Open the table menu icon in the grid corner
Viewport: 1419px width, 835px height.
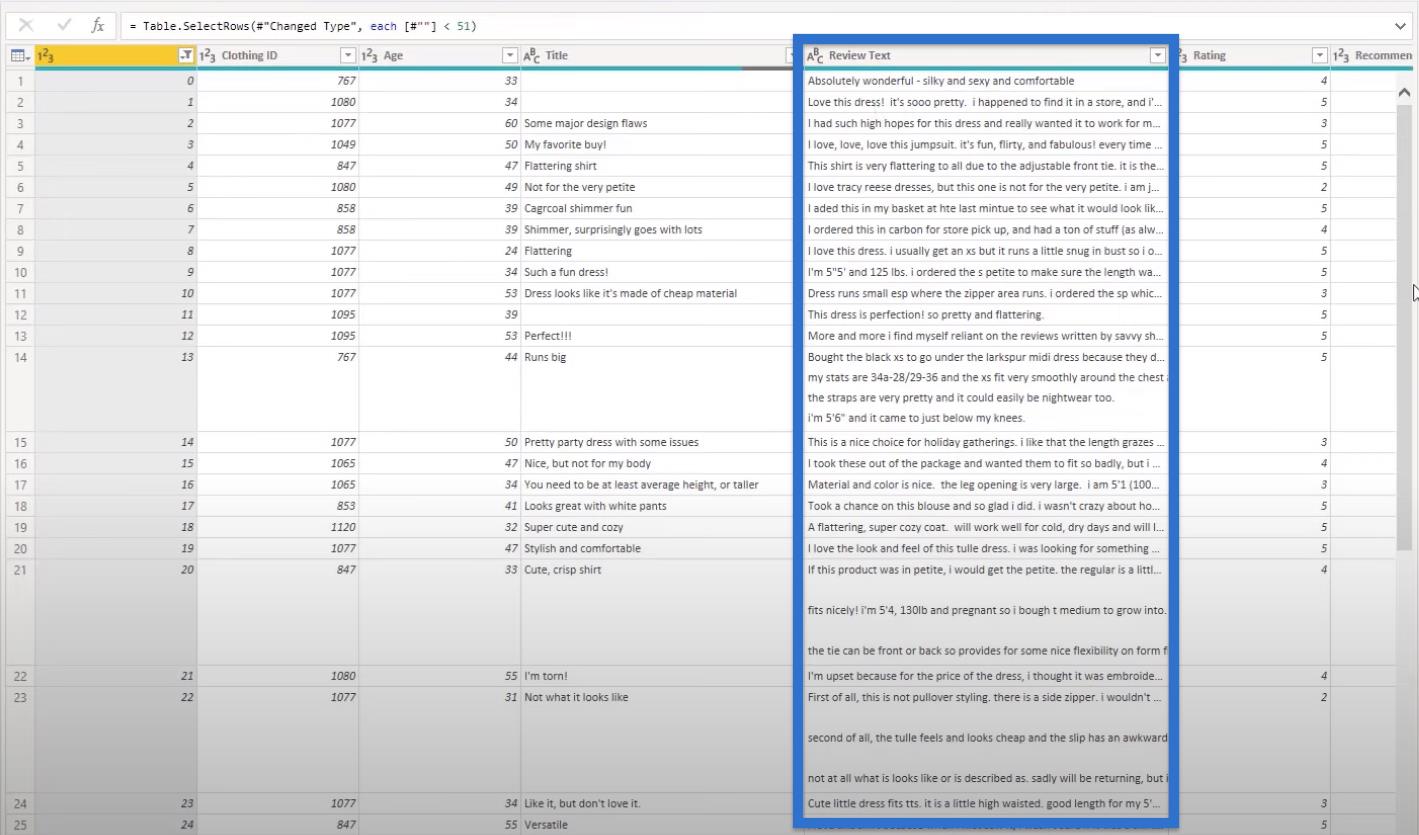click(x=20, y=56)
